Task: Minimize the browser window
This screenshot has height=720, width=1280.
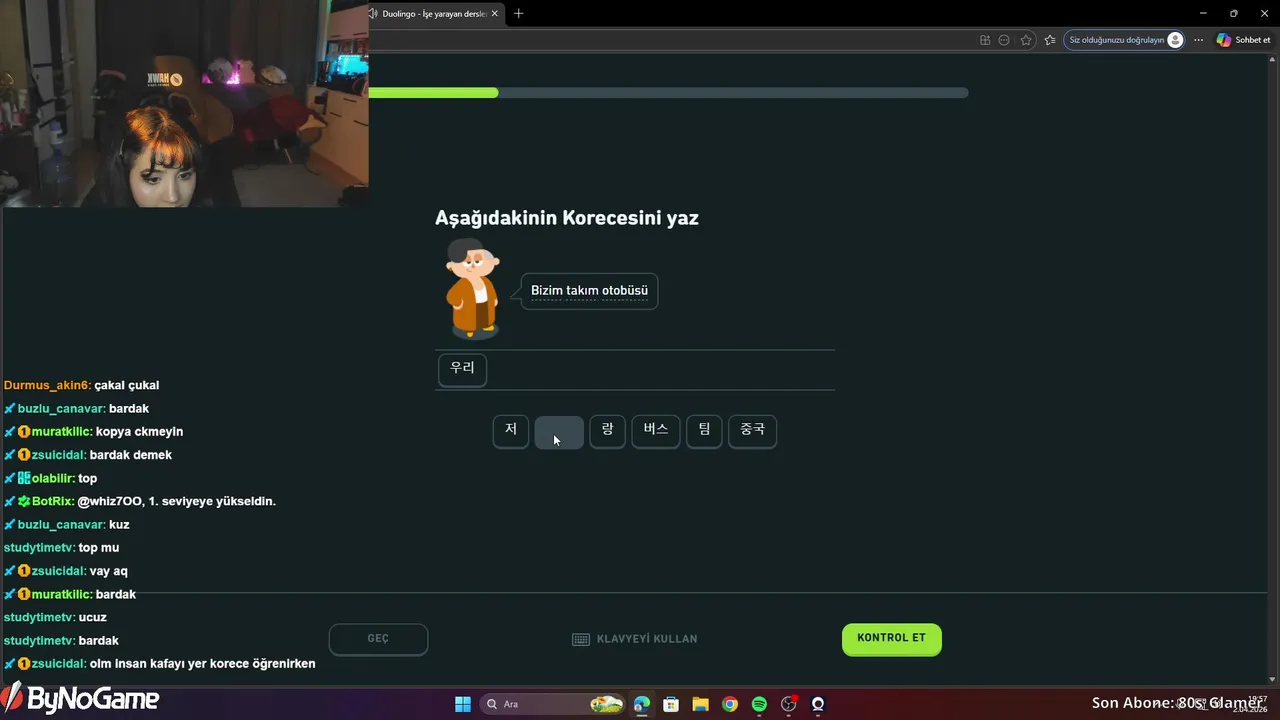Action: (x=1202, y=13)
